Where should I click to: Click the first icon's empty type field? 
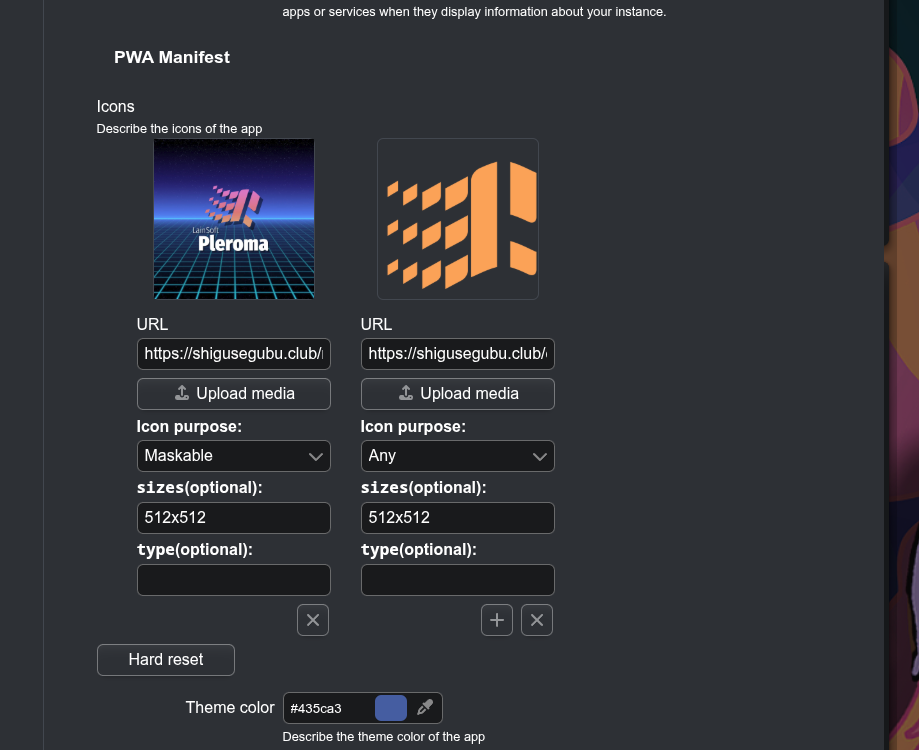pyautogui.click(x=234, y=580)
